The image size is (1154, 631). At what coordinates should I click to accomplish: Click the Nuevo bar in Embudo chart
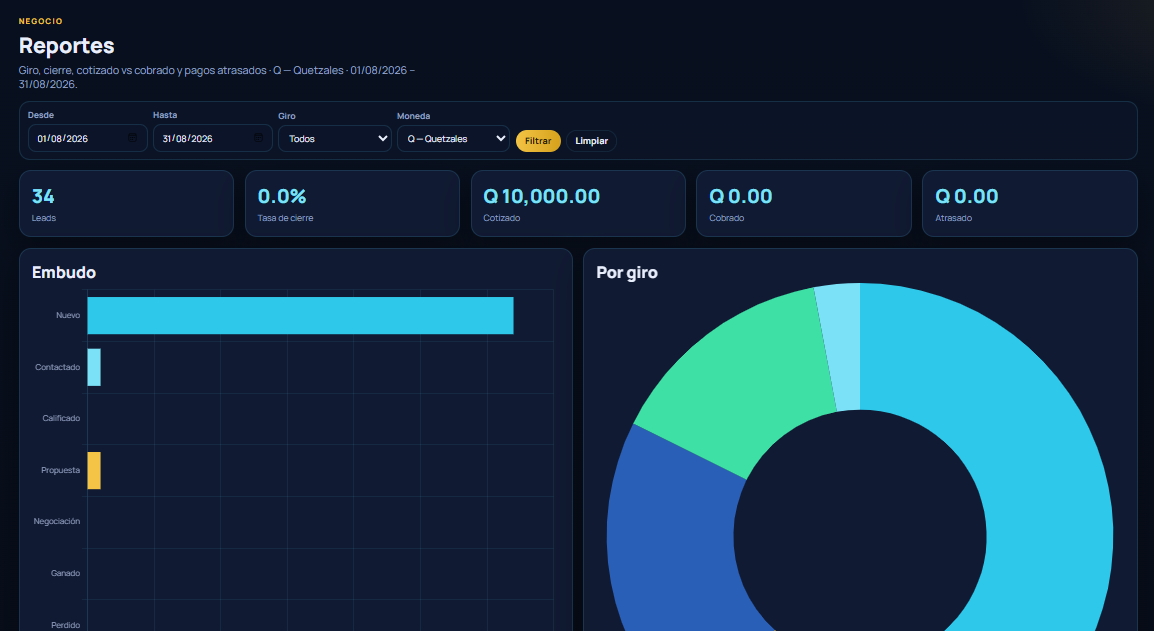click(x=300, y=316)
